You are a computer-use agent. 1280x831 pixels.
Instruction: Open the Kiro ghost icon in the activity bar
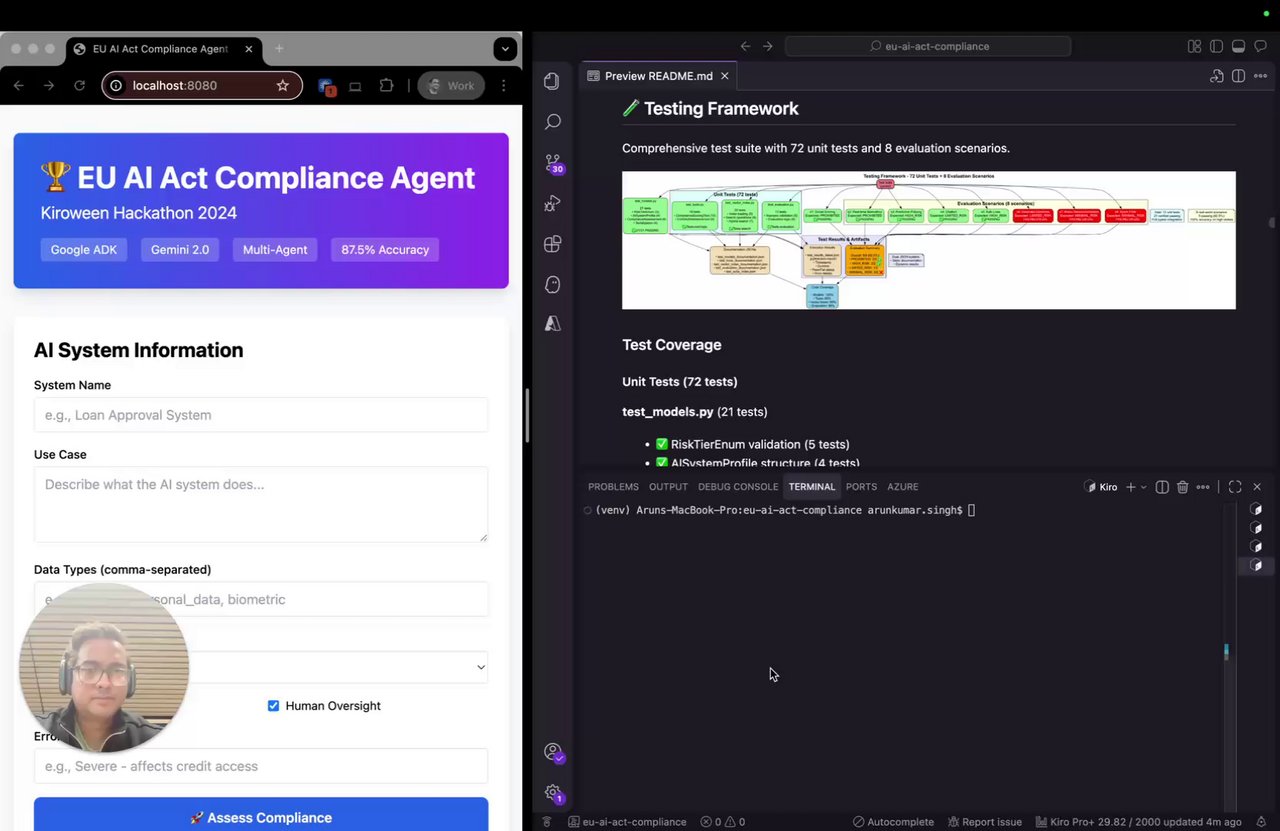click(552, 284)
